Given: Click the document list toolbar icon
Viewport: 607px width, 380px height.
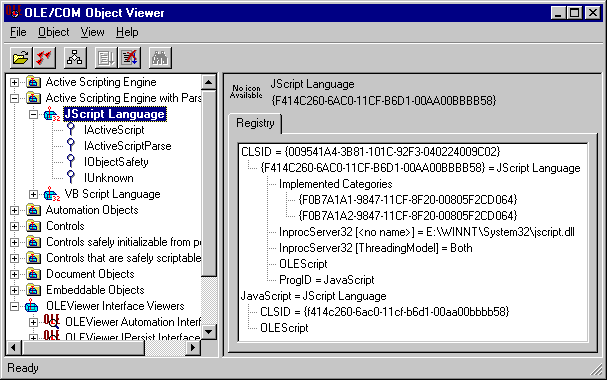Looking at the screenshot, I should [x=106, y=58].
